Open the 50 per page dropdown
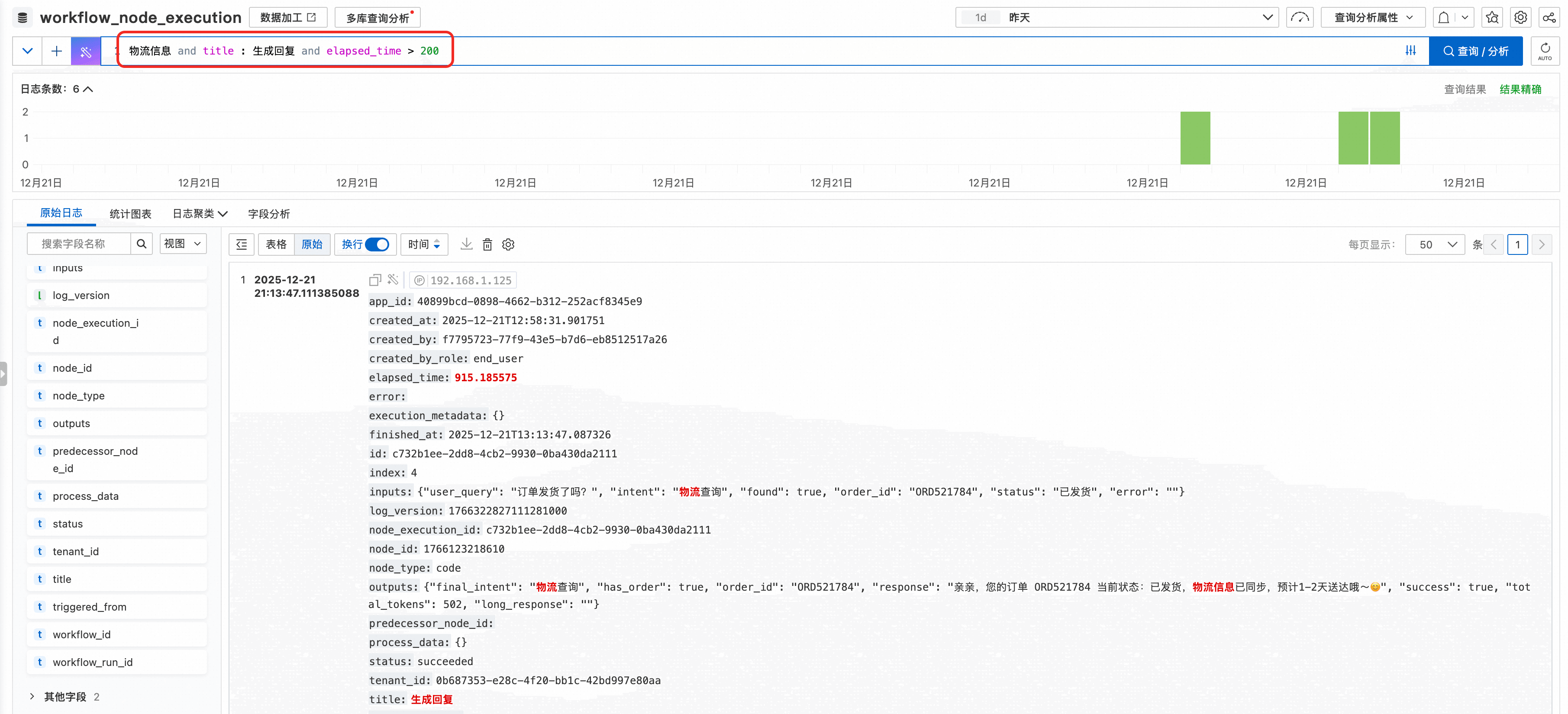The height and width of the screenshot is (714, 1568). [1435, 244]
